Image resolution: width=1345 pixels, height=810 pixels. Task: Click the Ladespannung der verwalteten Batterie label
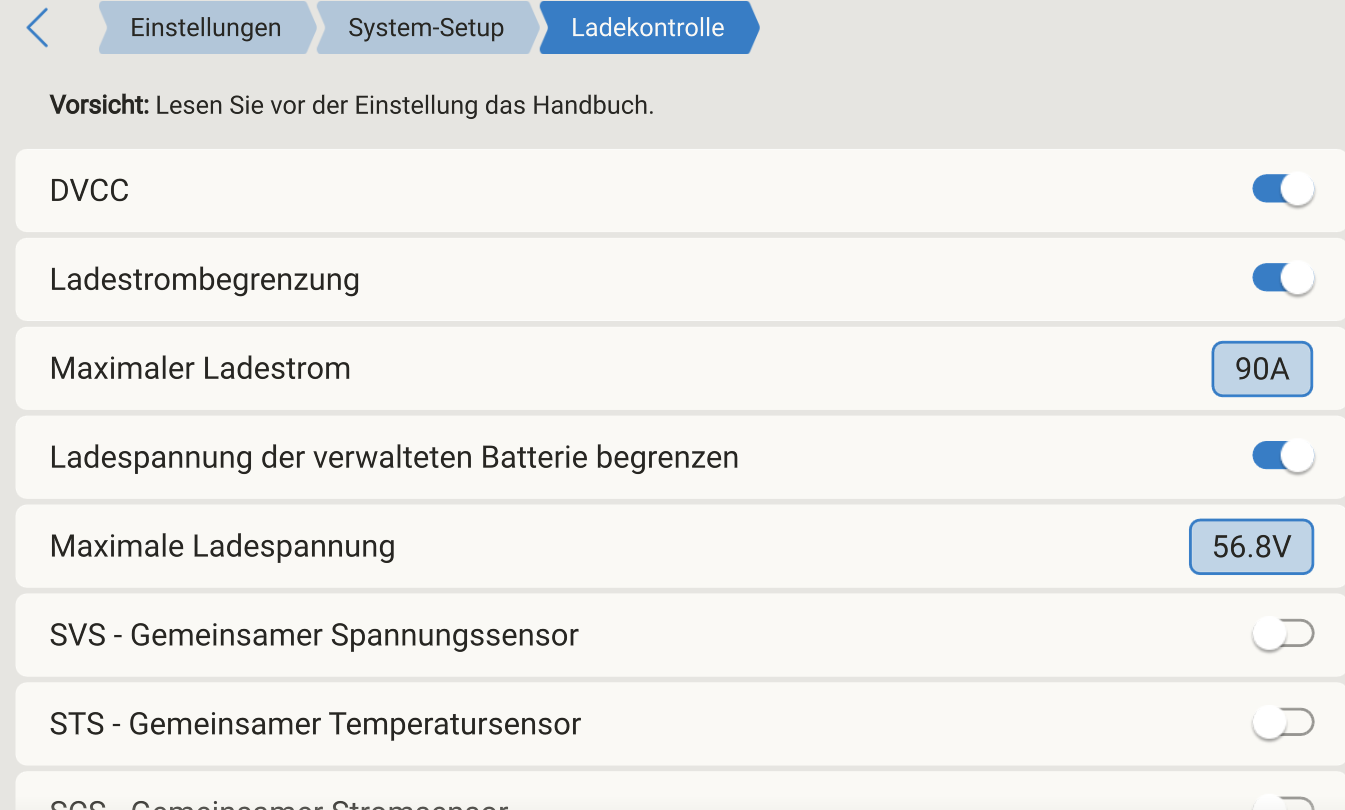click(394, 458)
